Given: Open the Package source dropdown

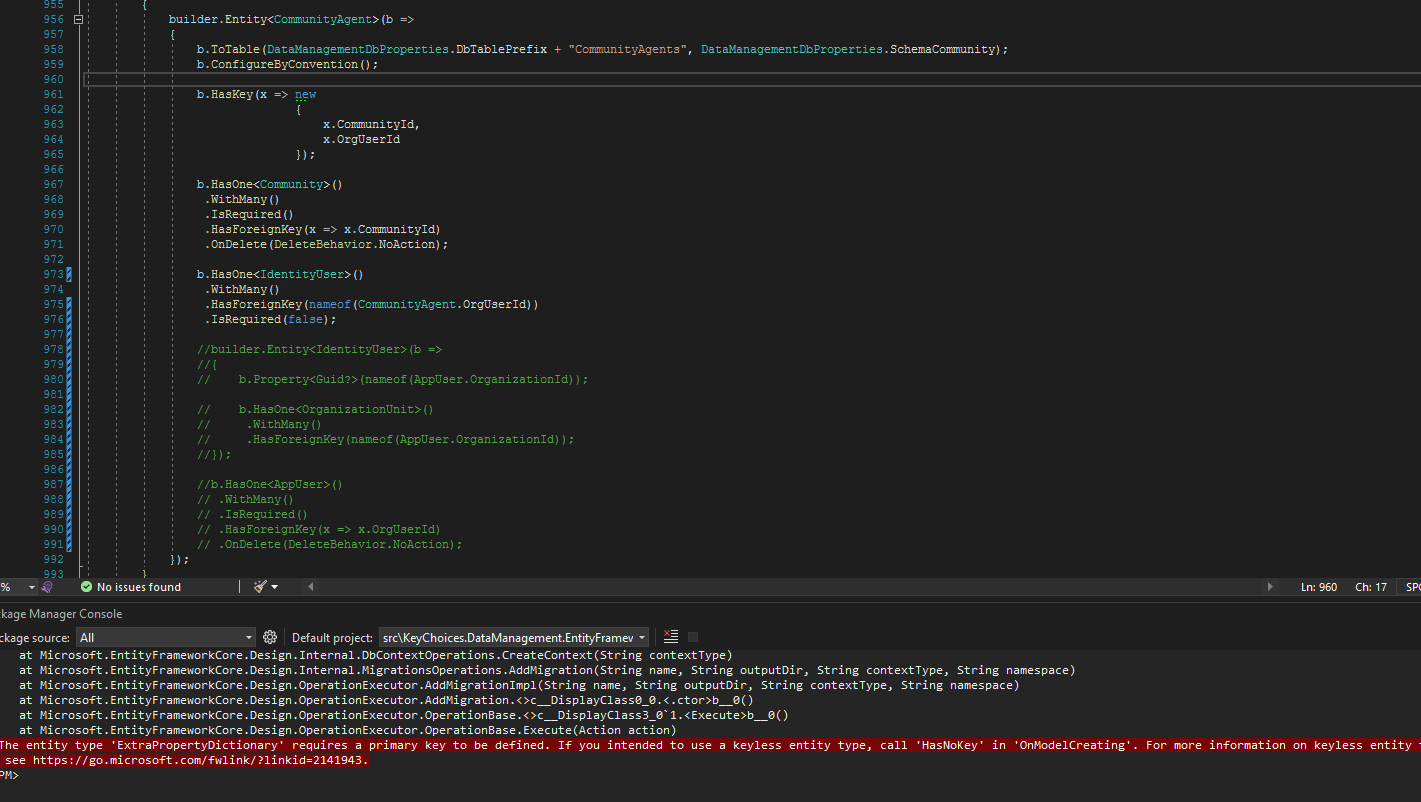Looking at the screenshot, I should [x=249, y=637].
